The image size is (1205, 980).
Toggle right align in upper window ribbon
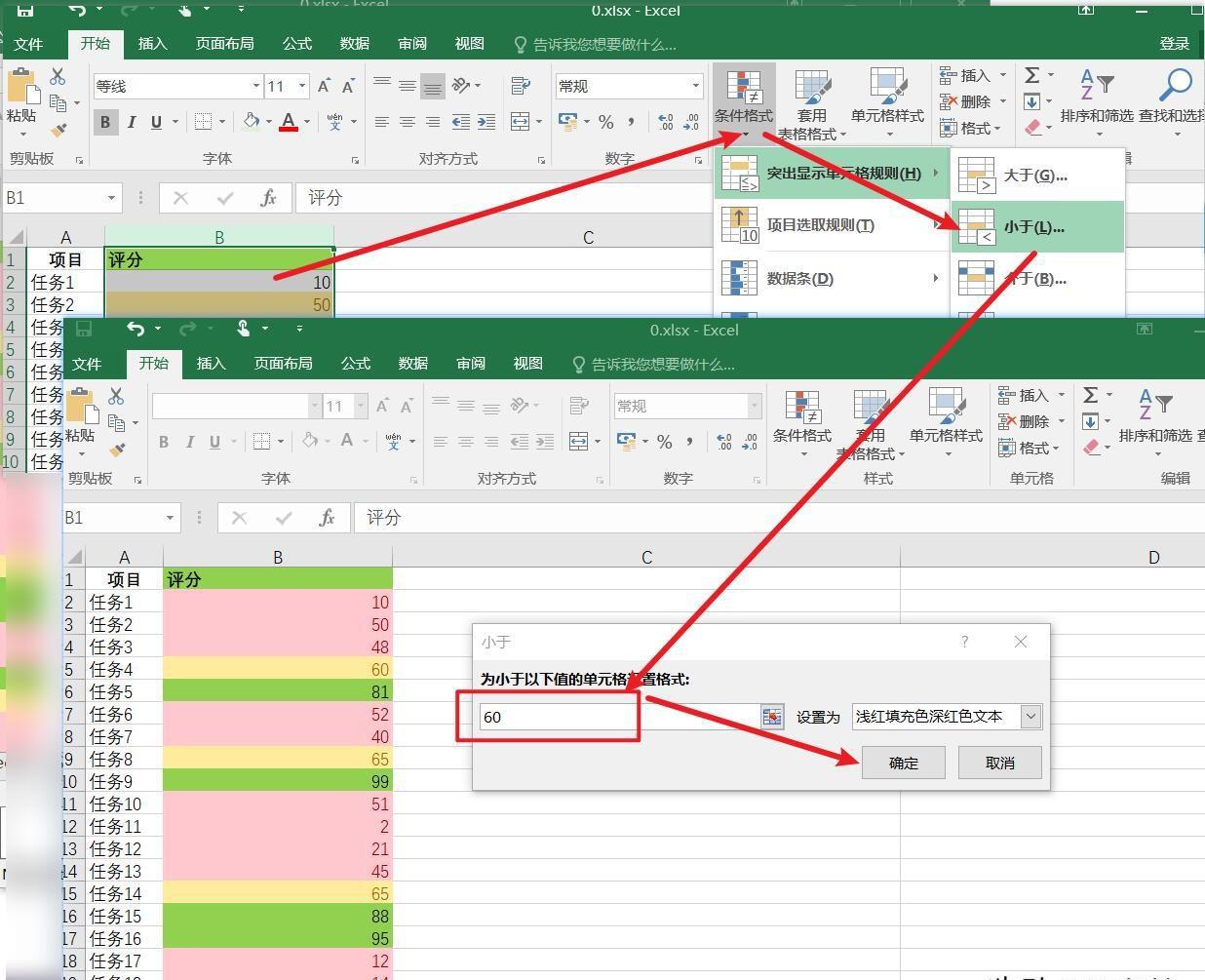point(433,122)
